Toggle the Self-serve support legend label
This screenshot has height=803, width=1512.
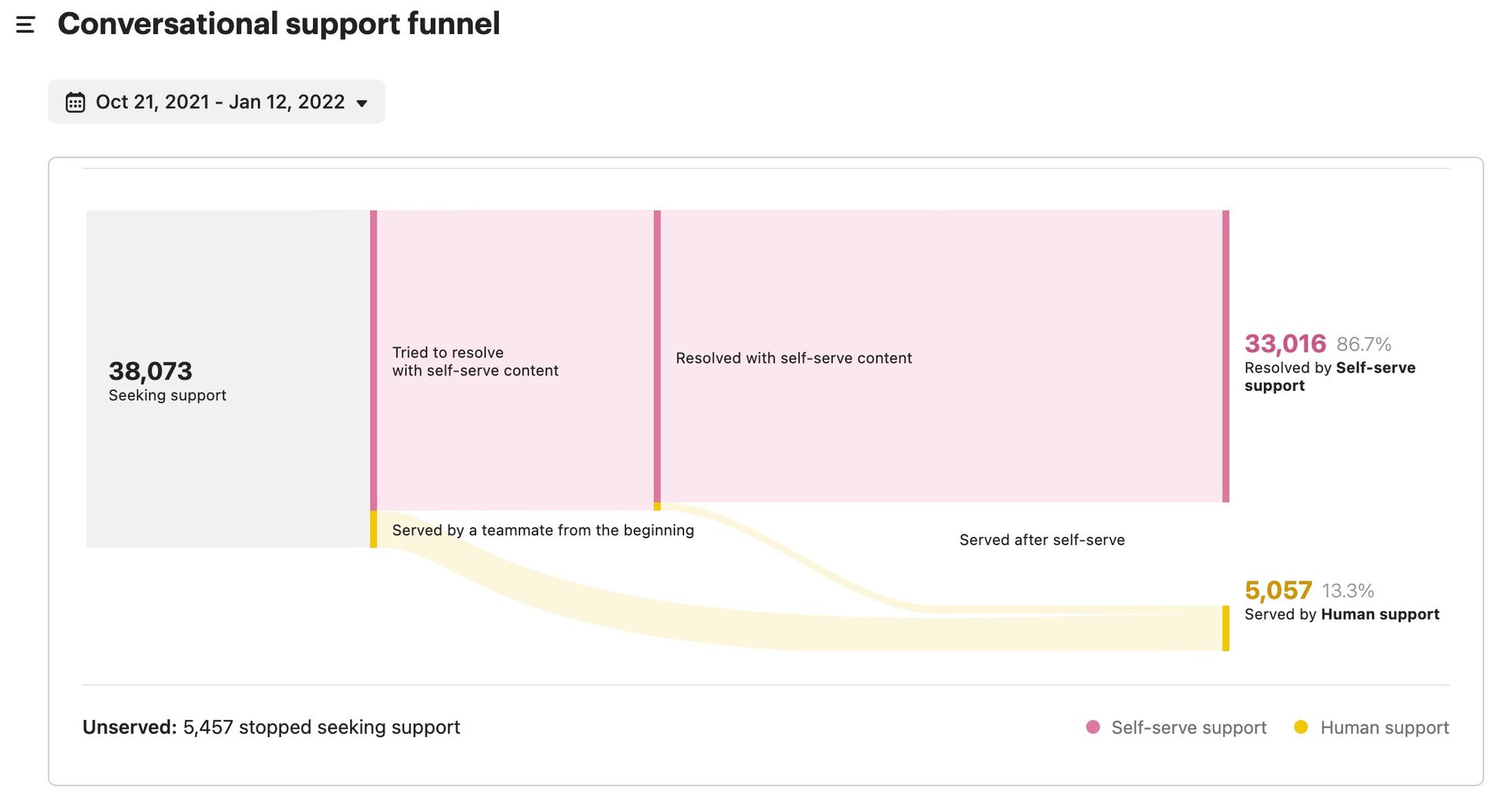tap(1188, 727)
